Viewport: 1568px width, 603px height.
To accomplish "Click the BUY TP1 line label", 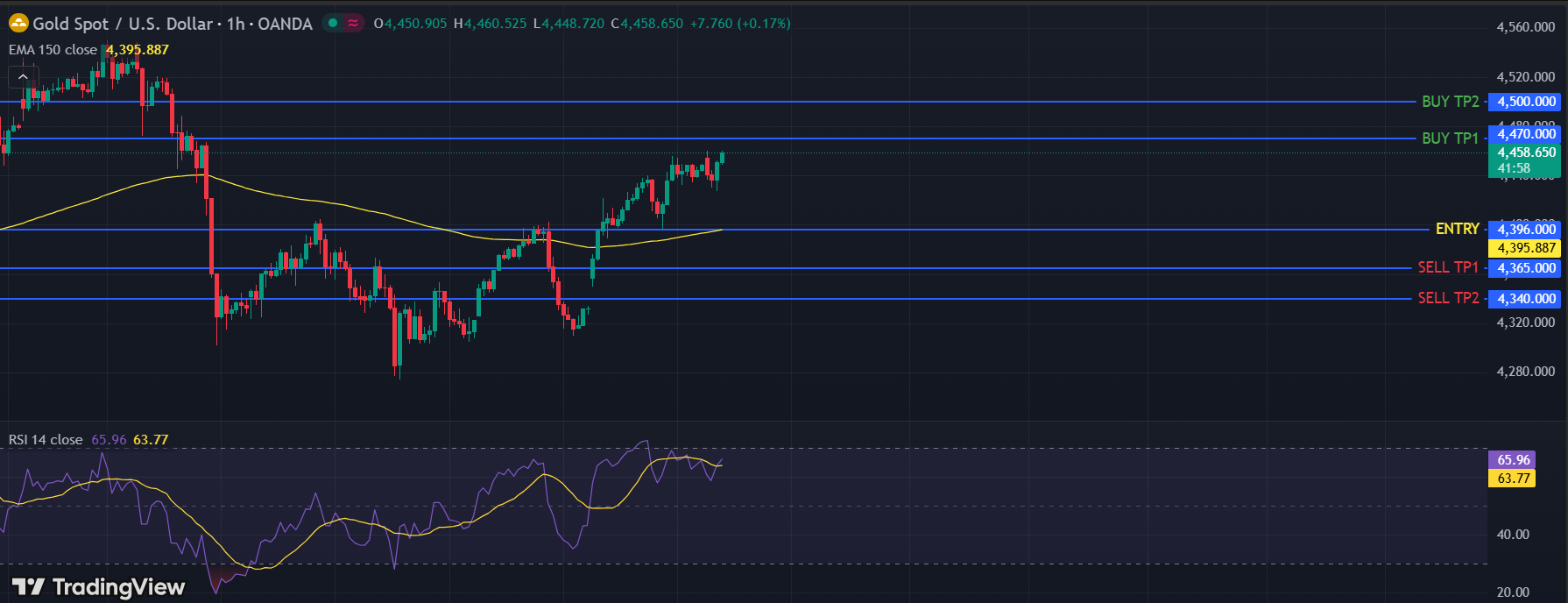I will (1450, 138).
